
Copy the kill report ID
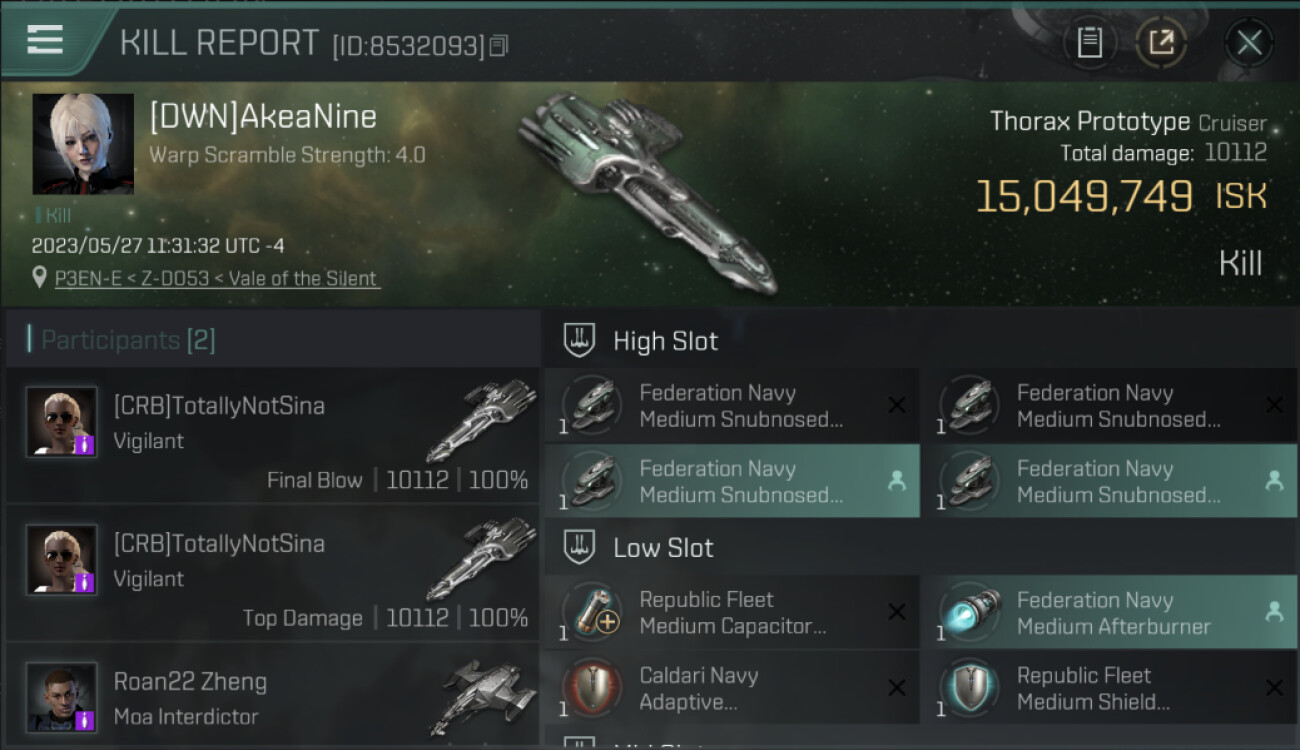pyautogui.click(x=499, y=45)
